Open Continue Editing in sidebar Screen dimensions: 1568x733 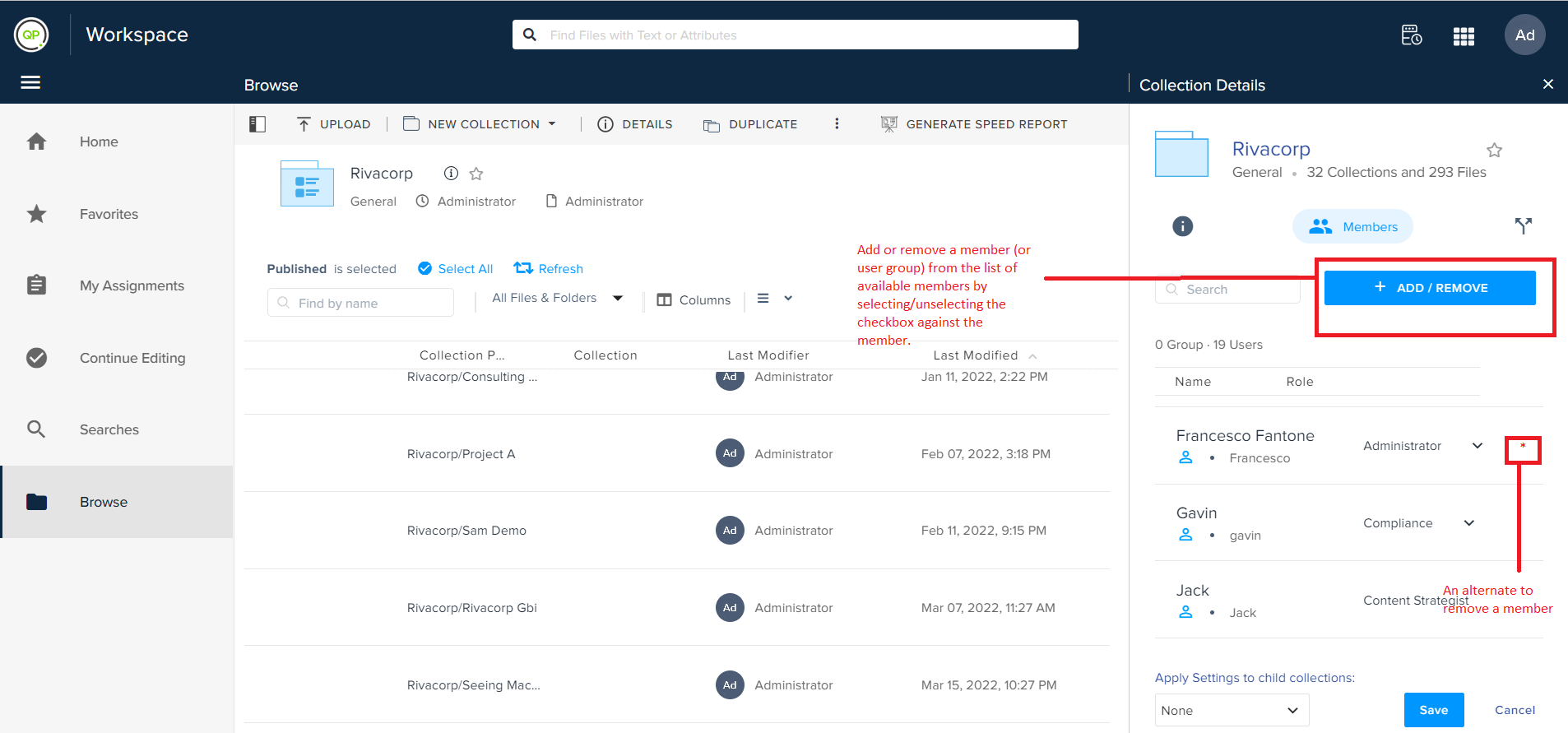pyautogui.click(x=116, y=358)
